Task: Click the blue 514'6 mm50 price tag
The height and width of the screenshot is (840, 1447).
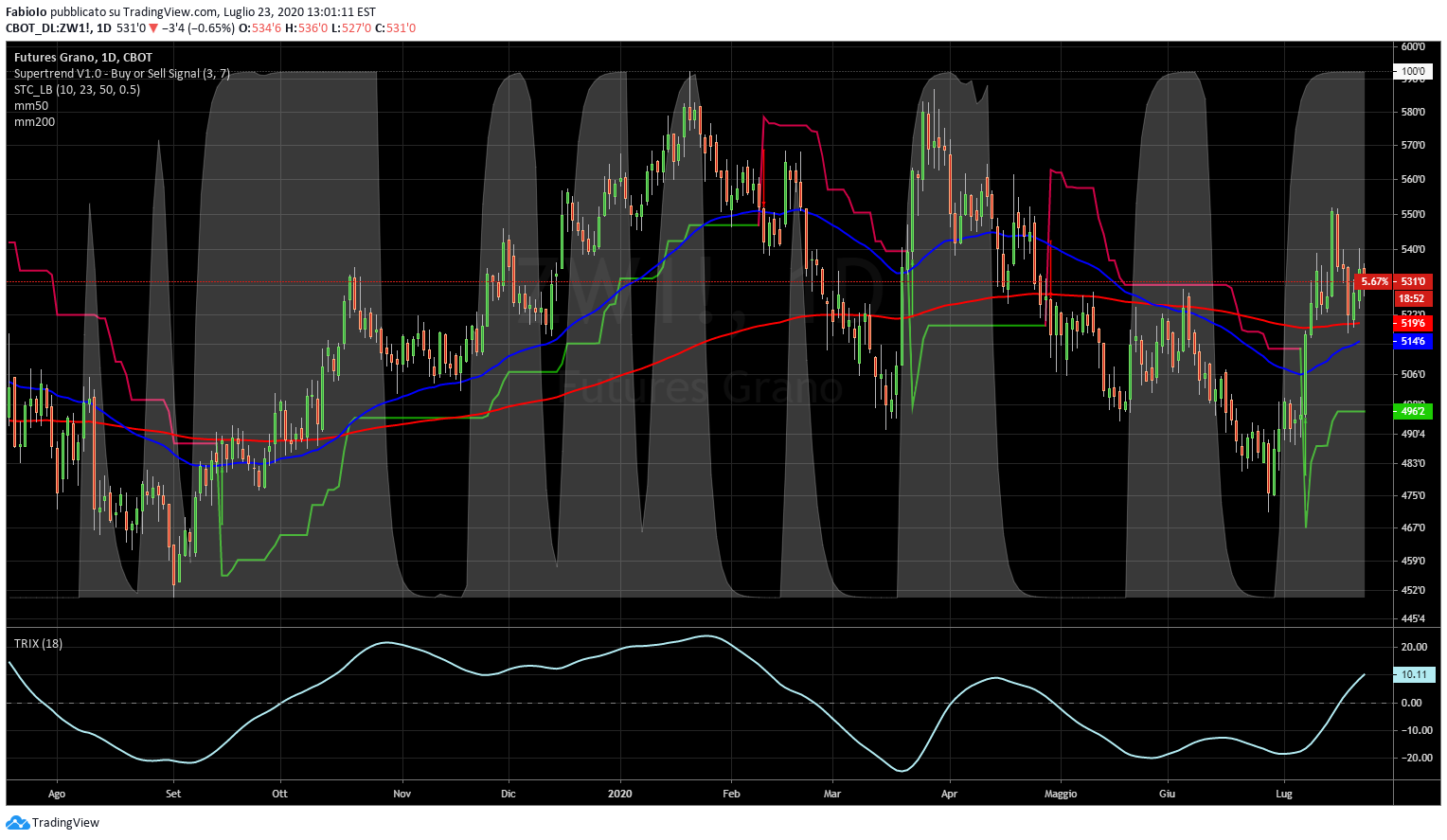Action: 1413,341
